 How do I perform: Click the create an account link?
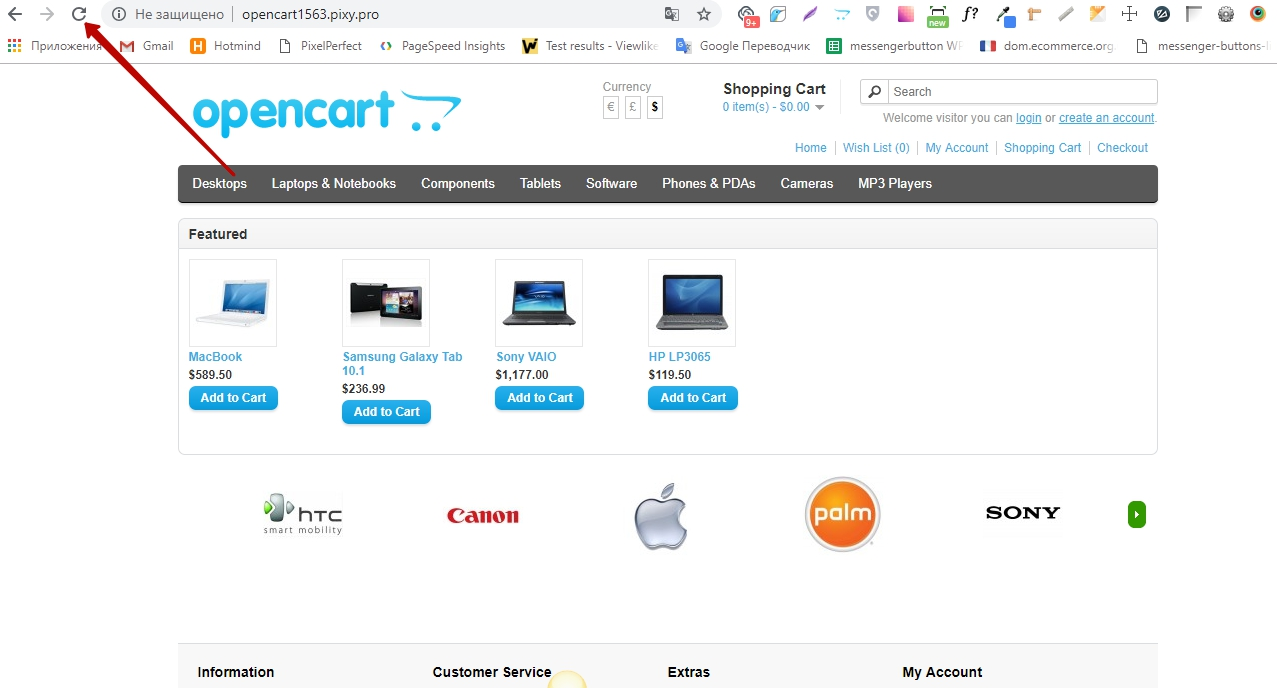tap(1107, 118)
